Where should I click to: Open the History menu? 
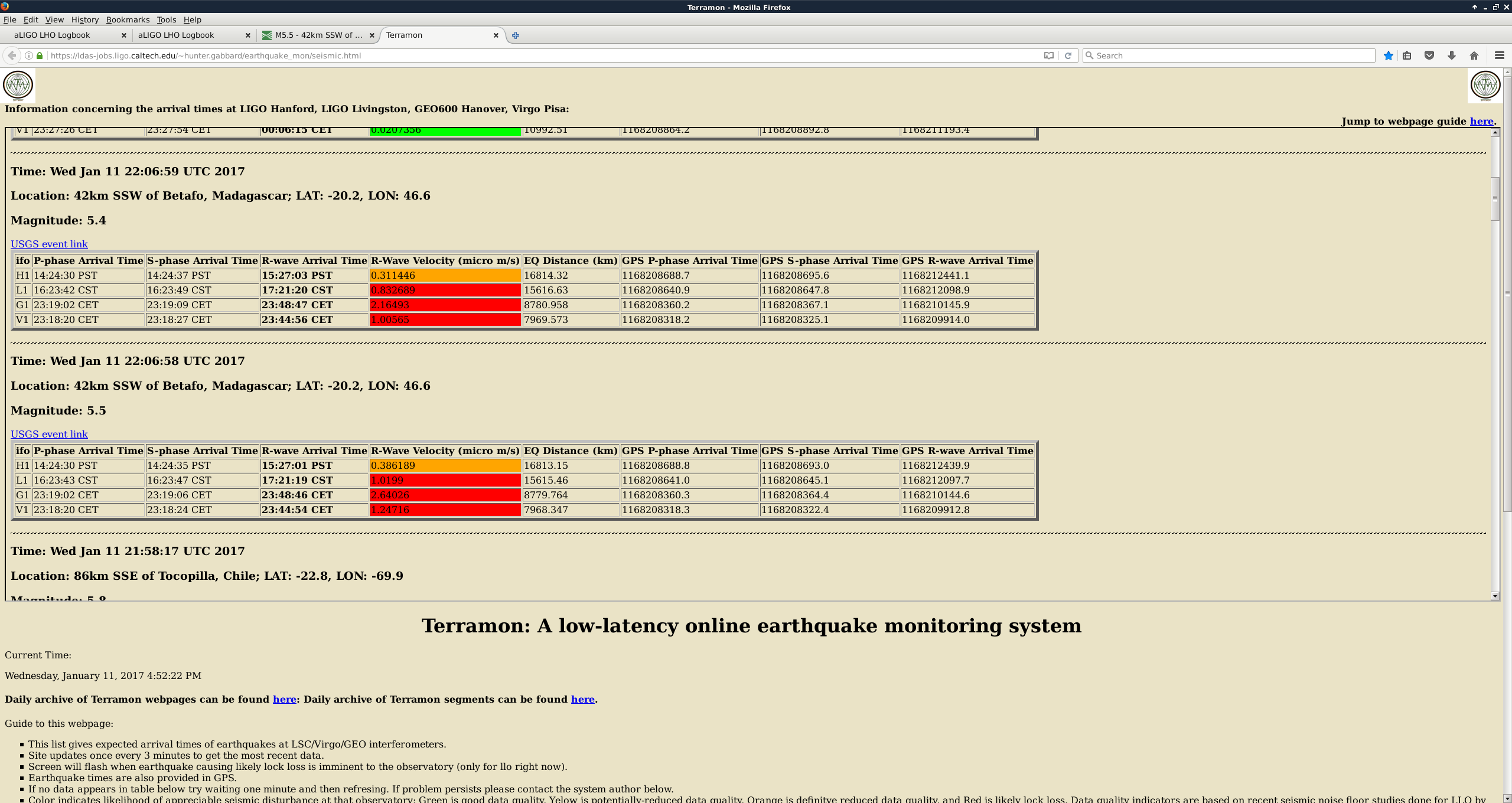(x=84, y=19)
